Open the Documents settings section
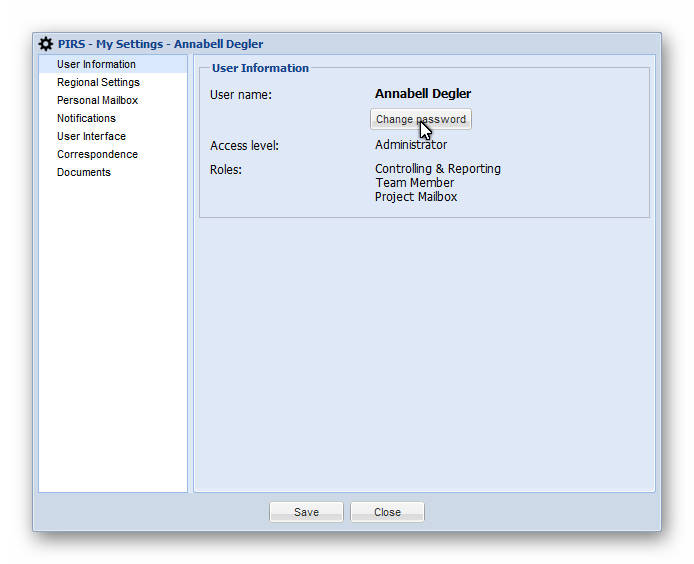Viewport: 694px width, 564px height. (x=84, y=173)
